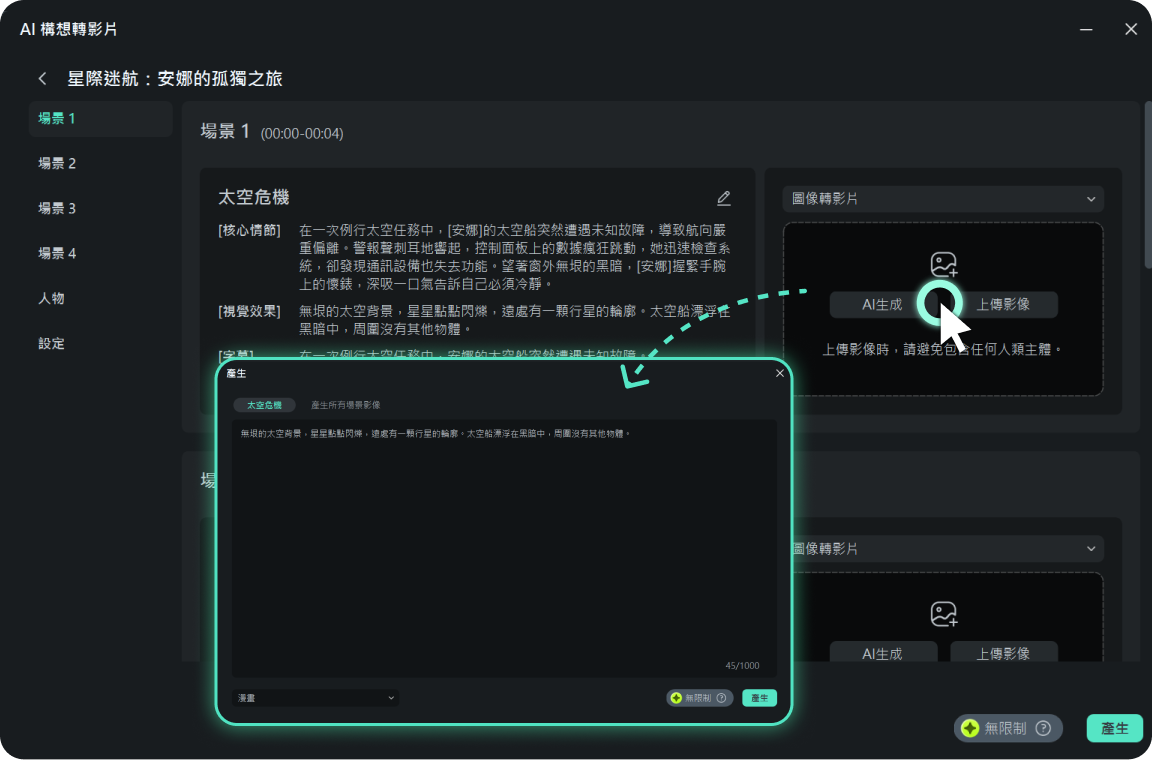Click the green credit icon in popup 無限制 badge
Screen dimensions: 1152x760
click(676, 698)
